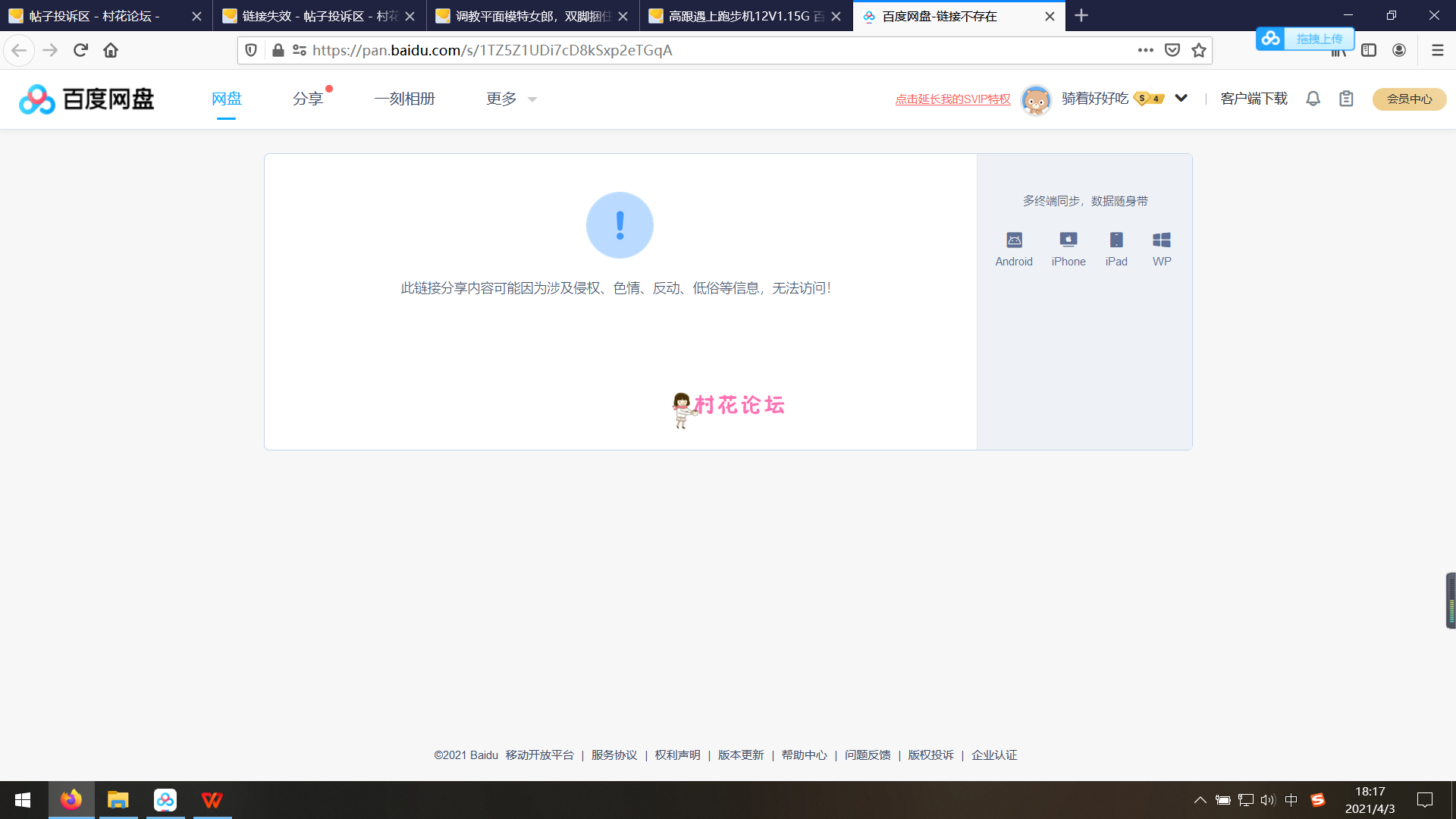Download the WP client
This screenshot has width=1456, height=819.
(x=1162, y=249)
